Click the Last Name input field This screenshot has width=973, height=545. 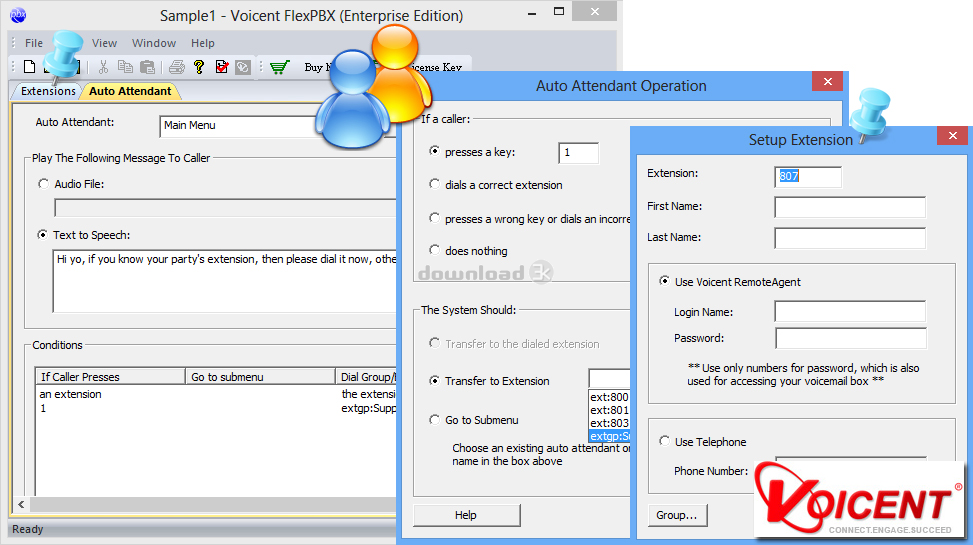[850, 238]
